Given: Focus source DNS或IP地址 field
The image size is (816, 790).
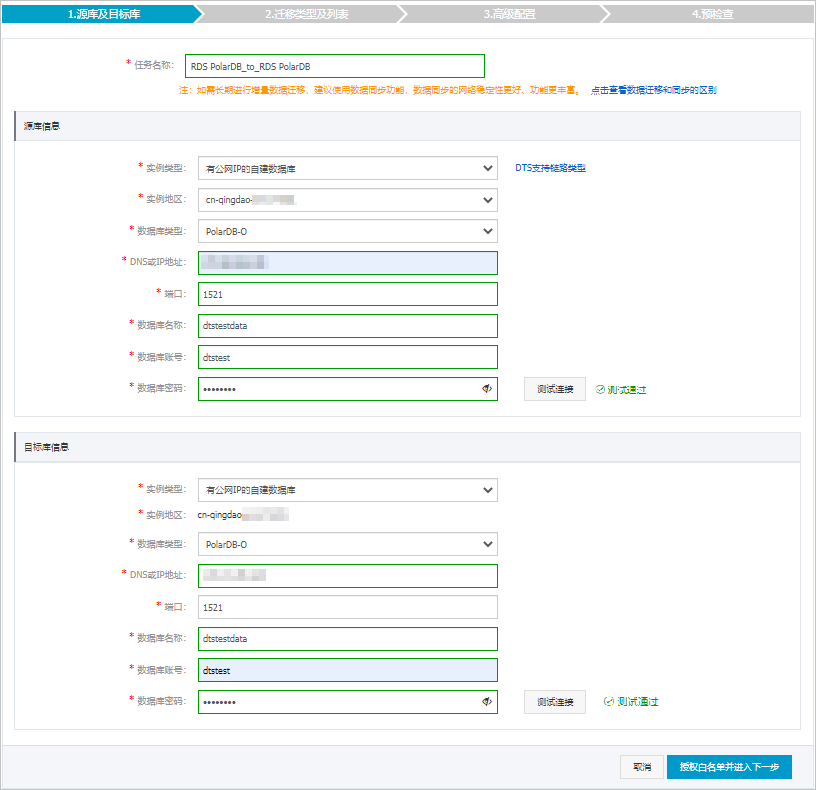Looking at the screenshot, I should click(x=348, y=263).
